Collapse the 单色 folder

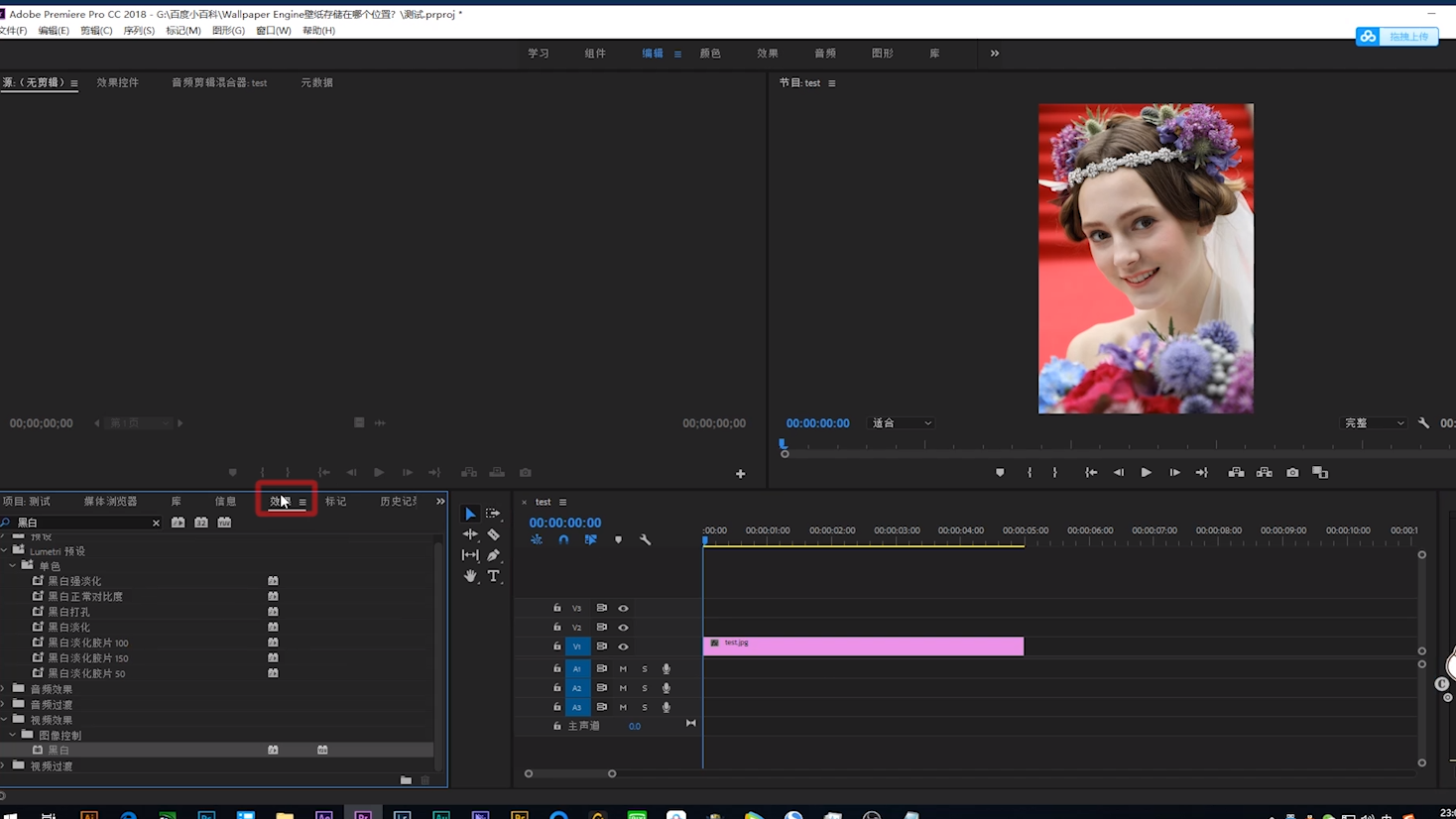pos(13,566)
